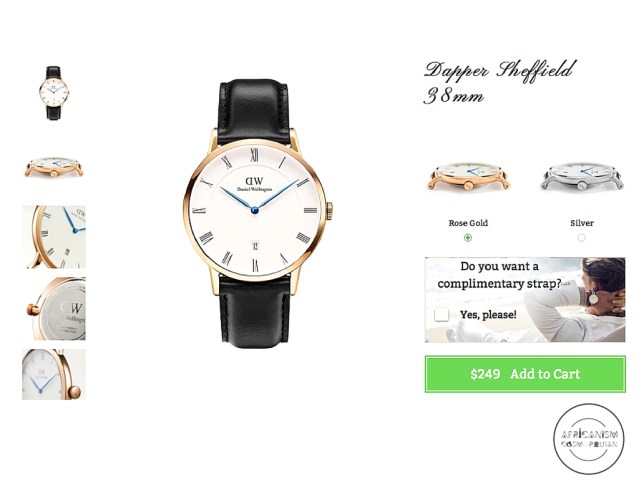The image size is (639, 479).
Task: Click the Silver watch variant image
Action: point(582,177)
